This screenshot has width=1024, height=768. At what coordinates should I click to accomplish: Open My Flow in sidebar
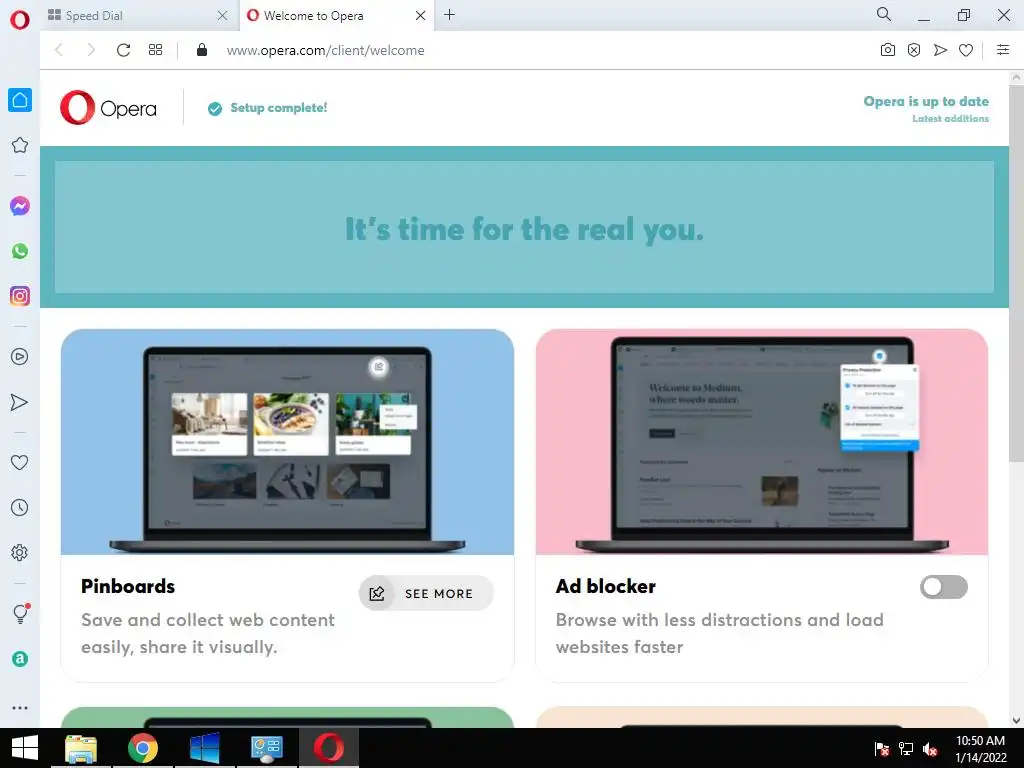pos(20,402)
